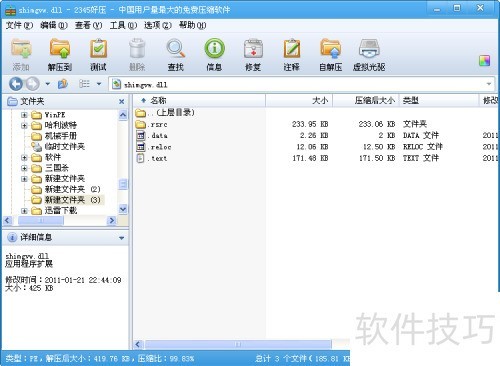Open the 上层目录 parent folder entry
The width and height of the screenshot is (500, 366).
[x=165, y=113]
